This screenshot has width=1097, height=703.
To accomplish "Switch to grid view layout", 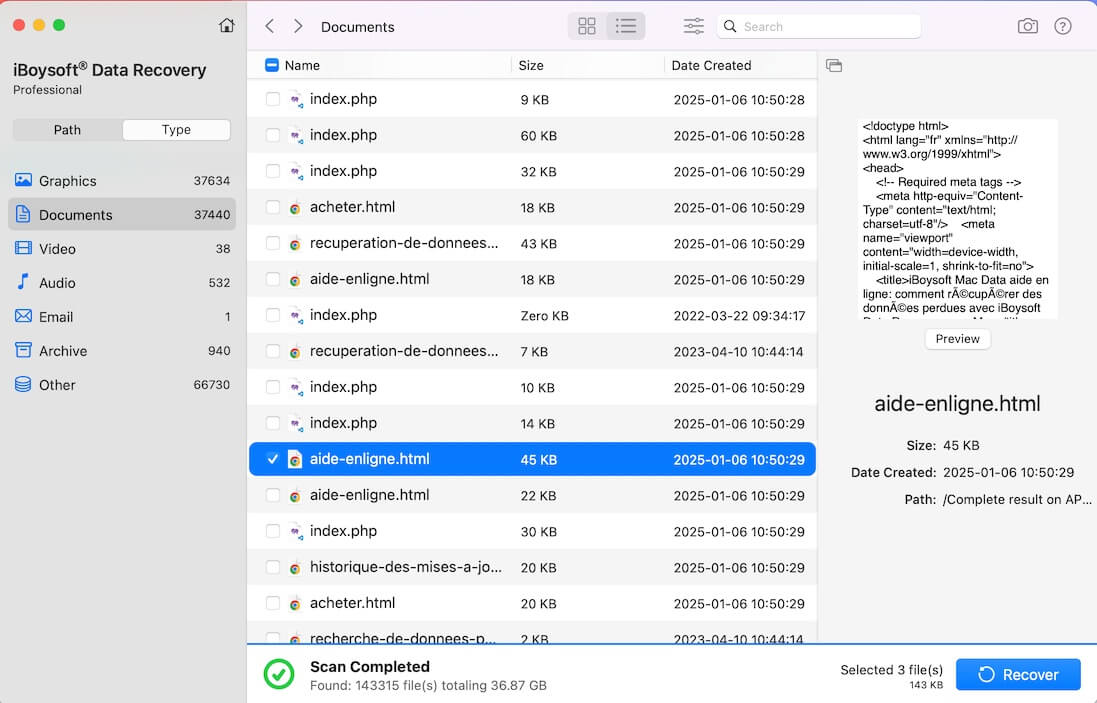I will click(587, 27).
